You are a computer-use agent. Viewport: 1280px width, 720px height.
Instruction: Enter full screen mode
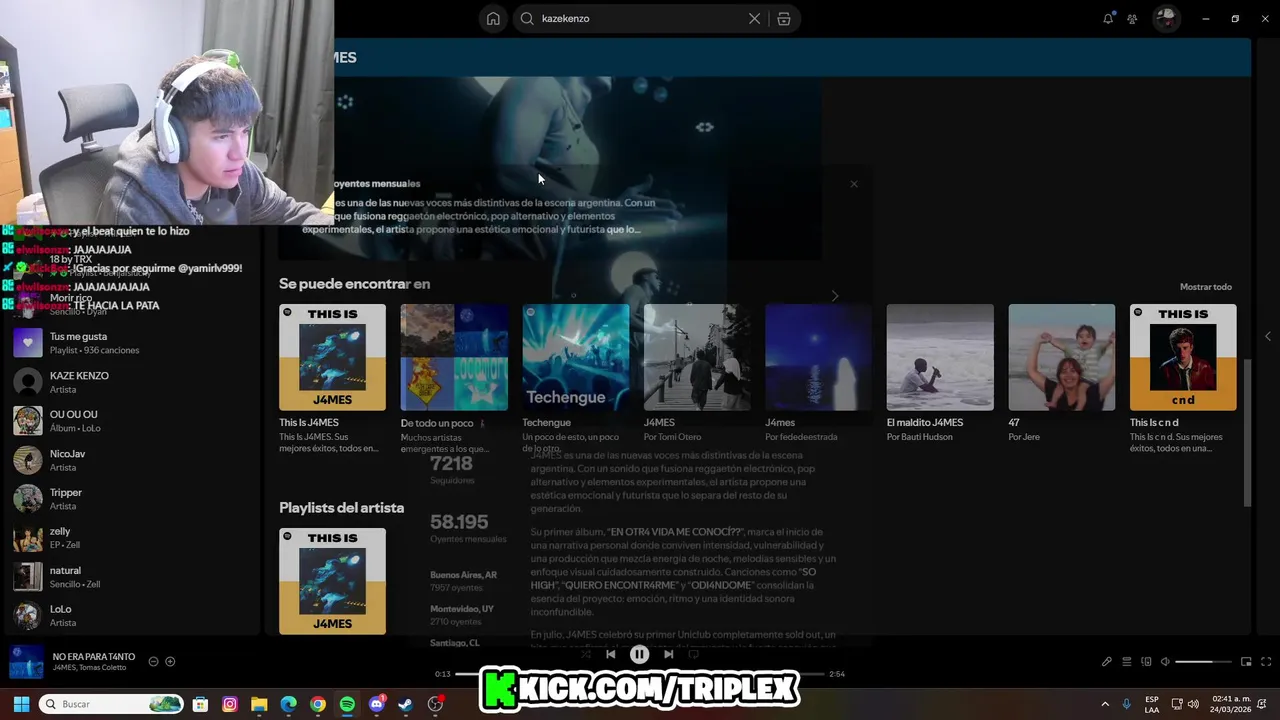pos(1266,661)
